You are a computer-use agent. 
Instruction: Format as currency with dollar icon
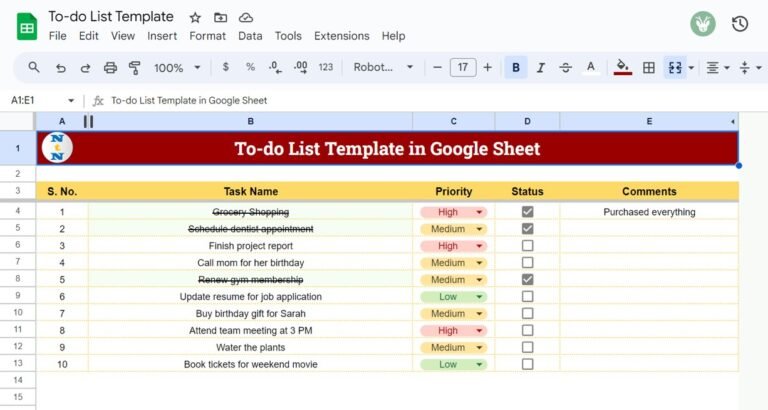pos(225,67)
